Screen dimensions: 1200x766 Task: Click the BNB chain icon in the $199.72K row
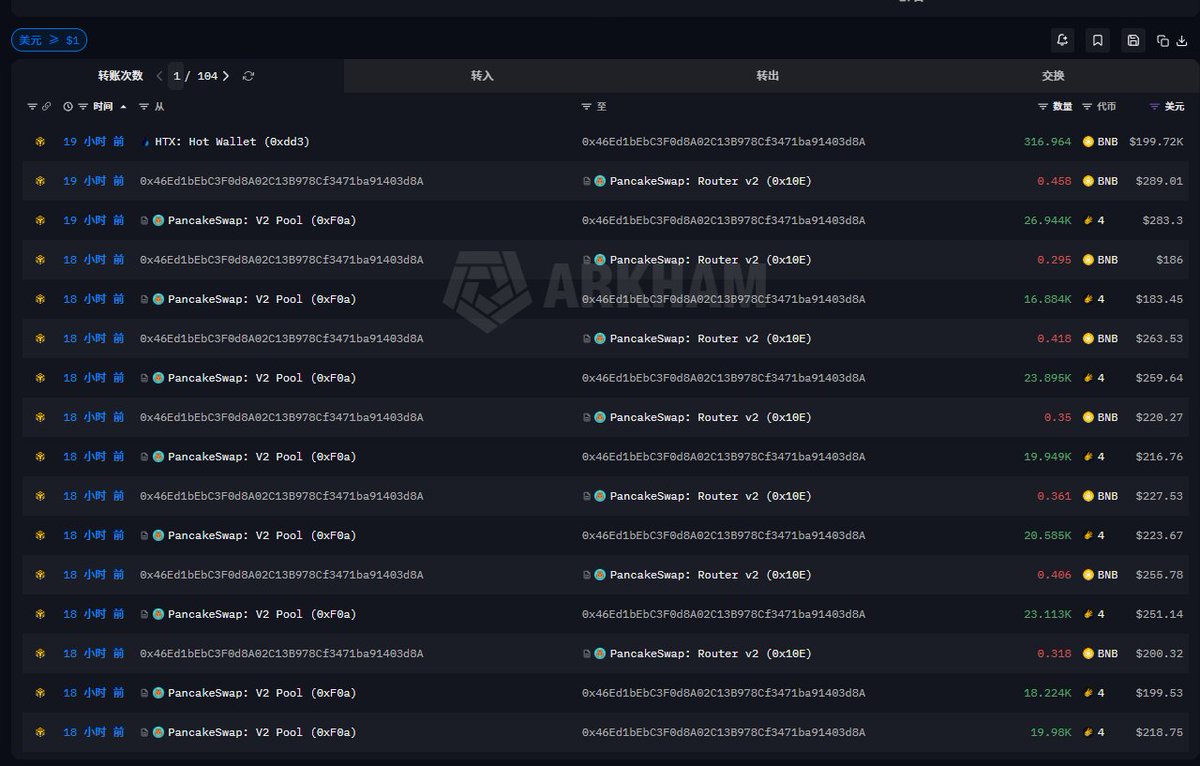click(x=40, y=142)
